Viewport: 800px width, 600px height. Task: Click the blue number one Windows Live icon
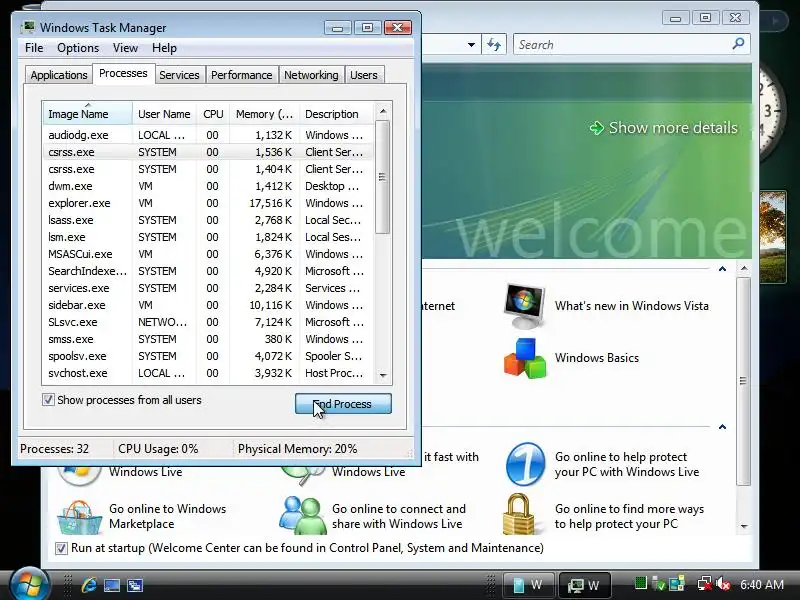click(526, 464)
